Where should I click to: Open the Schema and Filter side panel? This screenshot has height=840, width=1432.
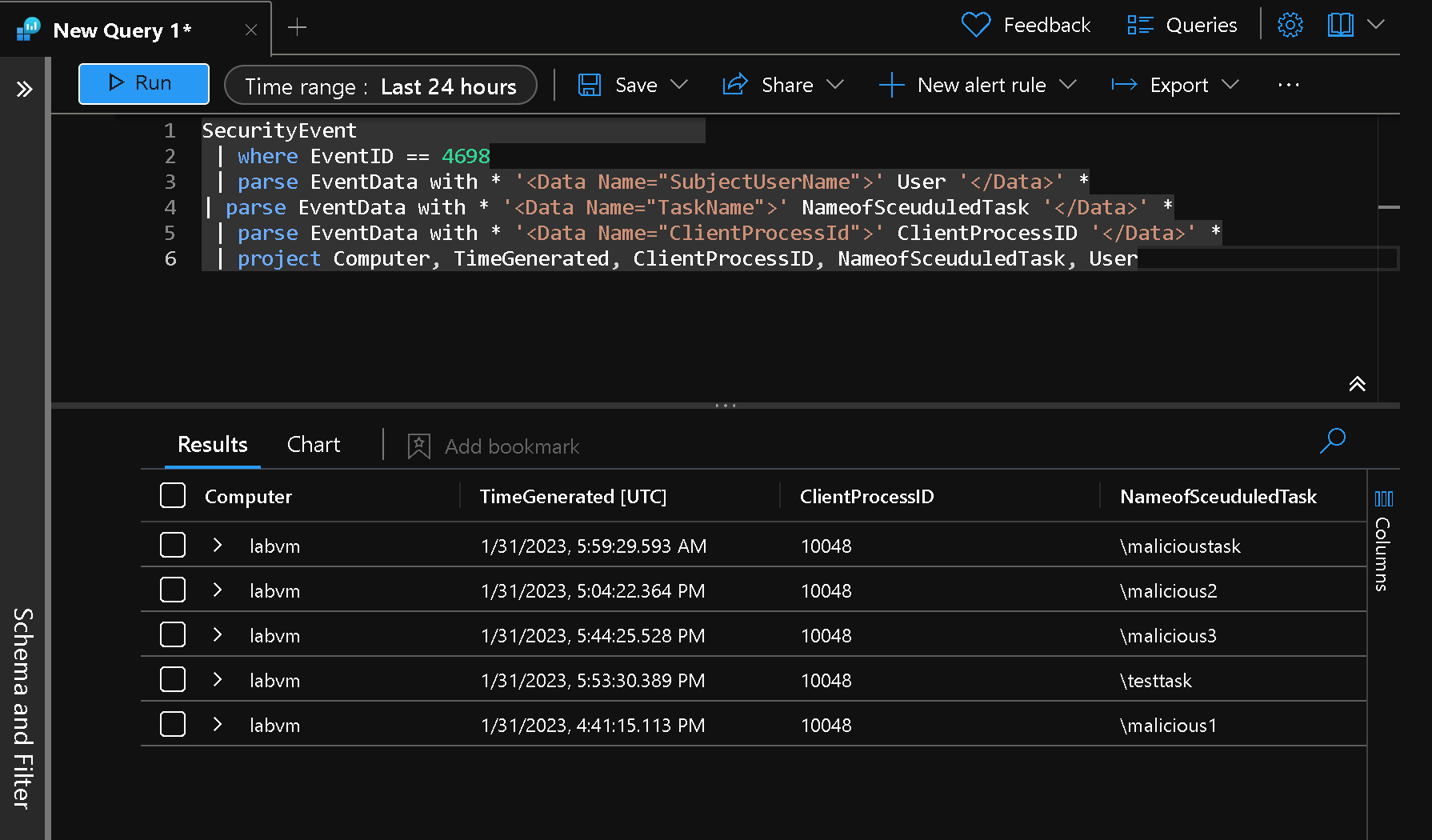[23, 708]
